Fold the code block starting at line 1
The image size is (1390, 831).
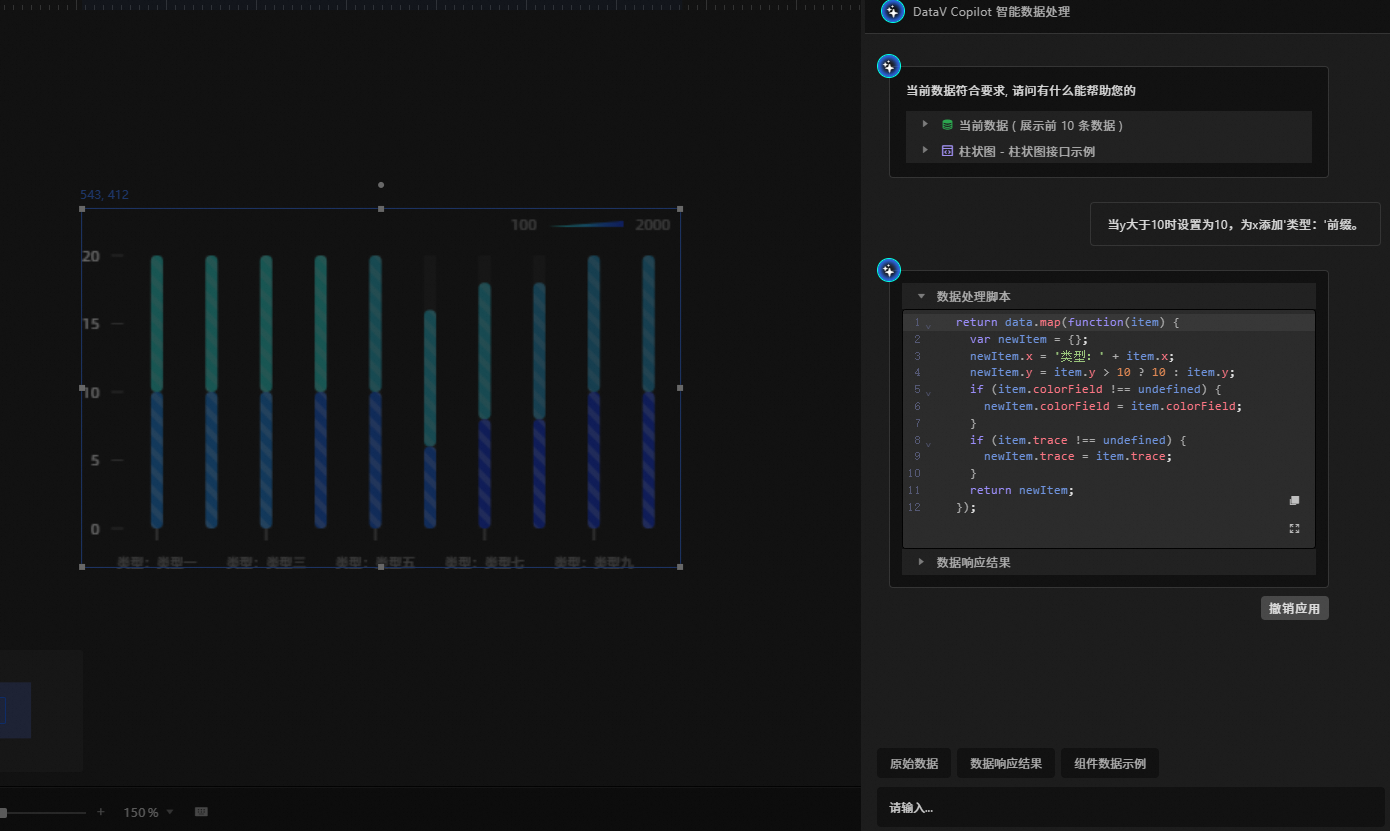(x=928, y=325)
